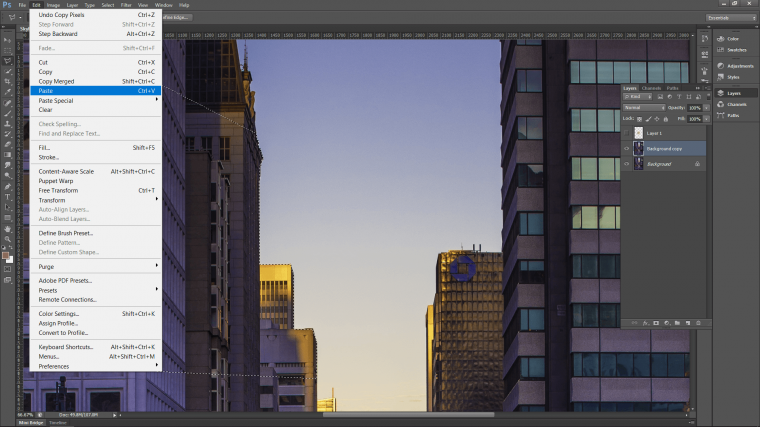Select the Dodge tool
Viewport: 760px width, 427px height.
pos(7,175)
